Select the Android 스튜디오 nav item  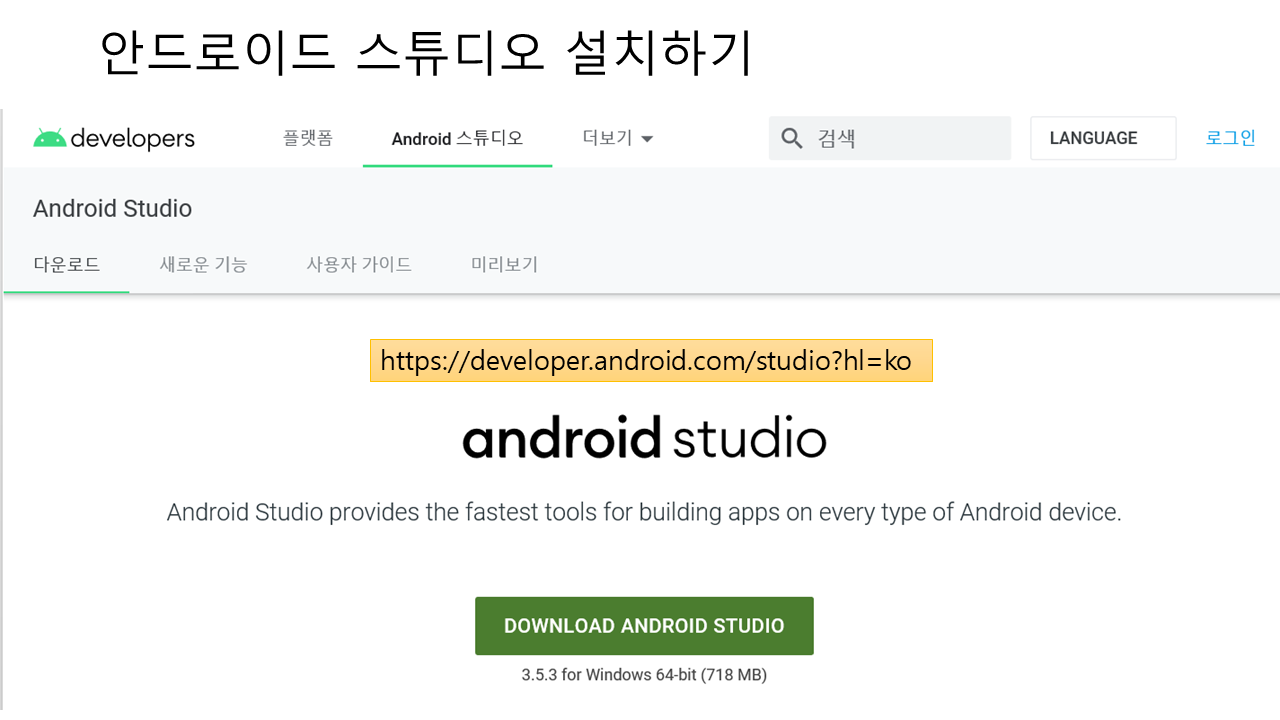pyautogui.click(x=457, y=138)
